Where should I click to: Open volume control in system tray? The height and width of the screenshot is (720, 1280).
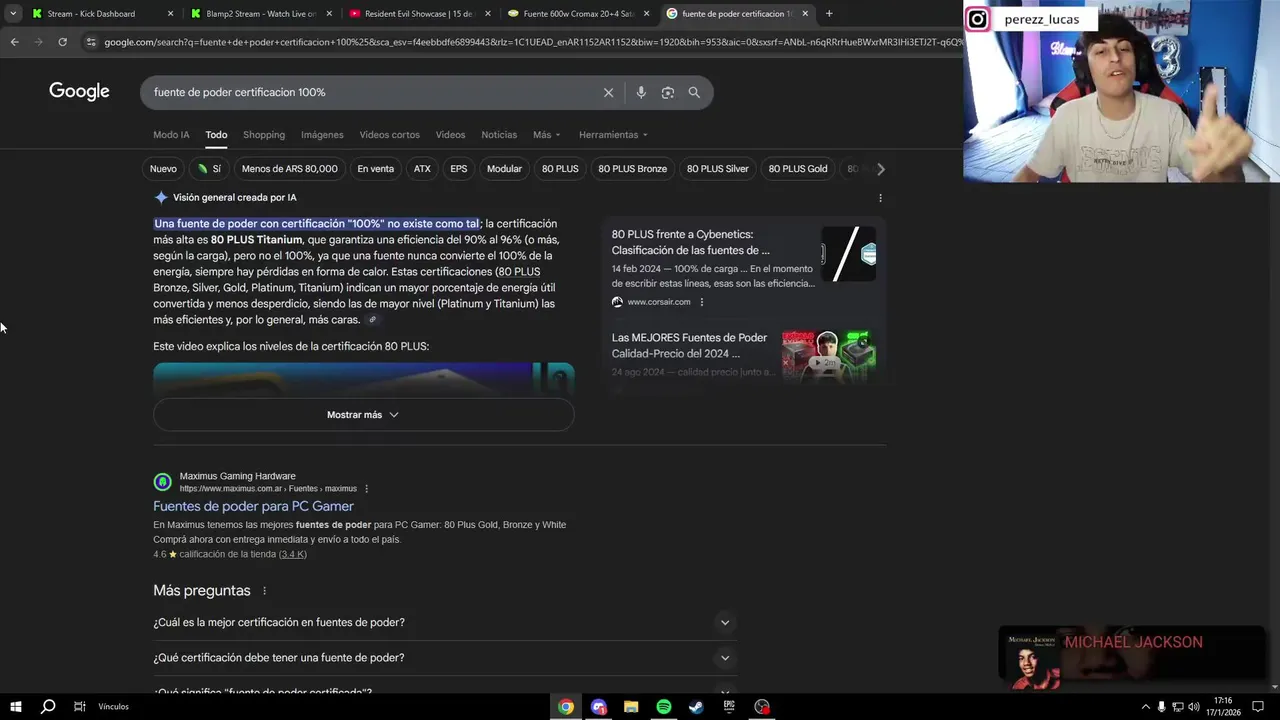coord(1193,707)
